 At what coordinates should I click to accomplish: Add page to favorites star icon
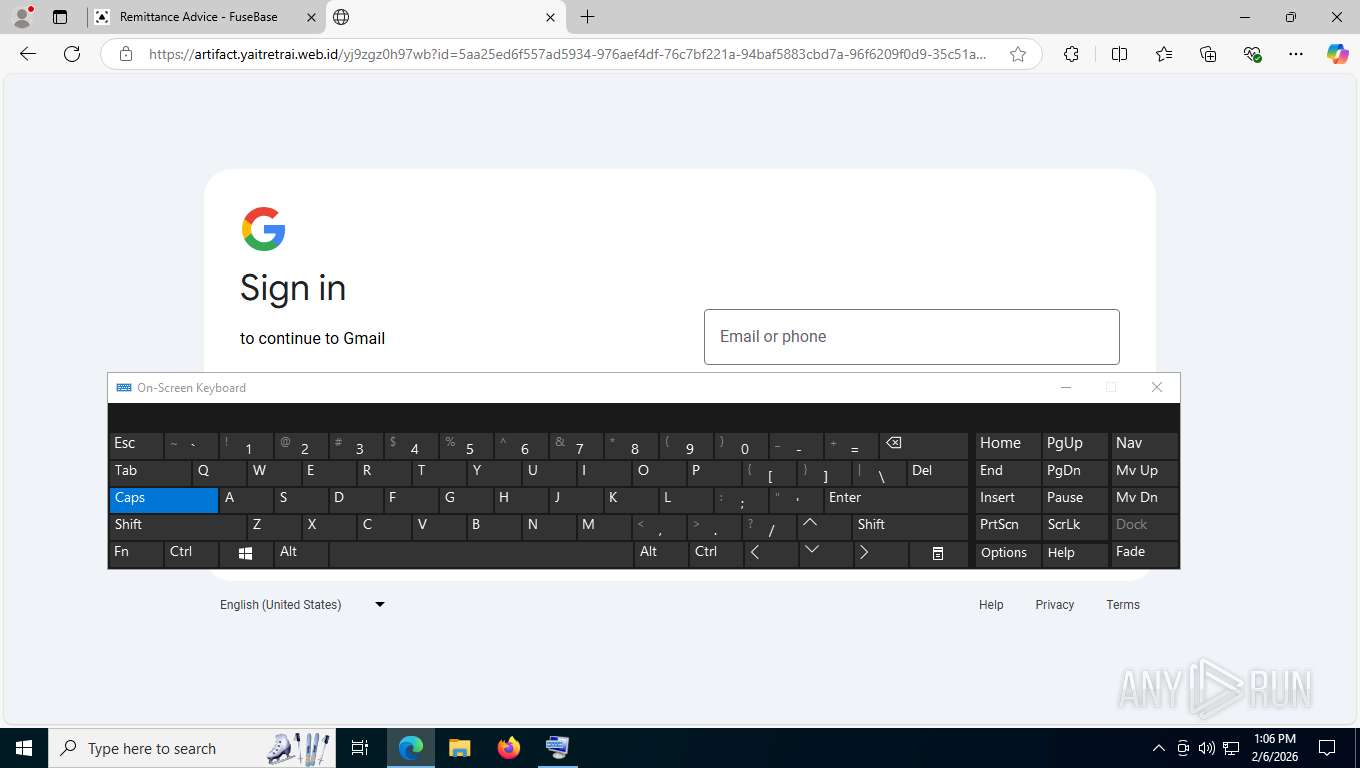1018,54
